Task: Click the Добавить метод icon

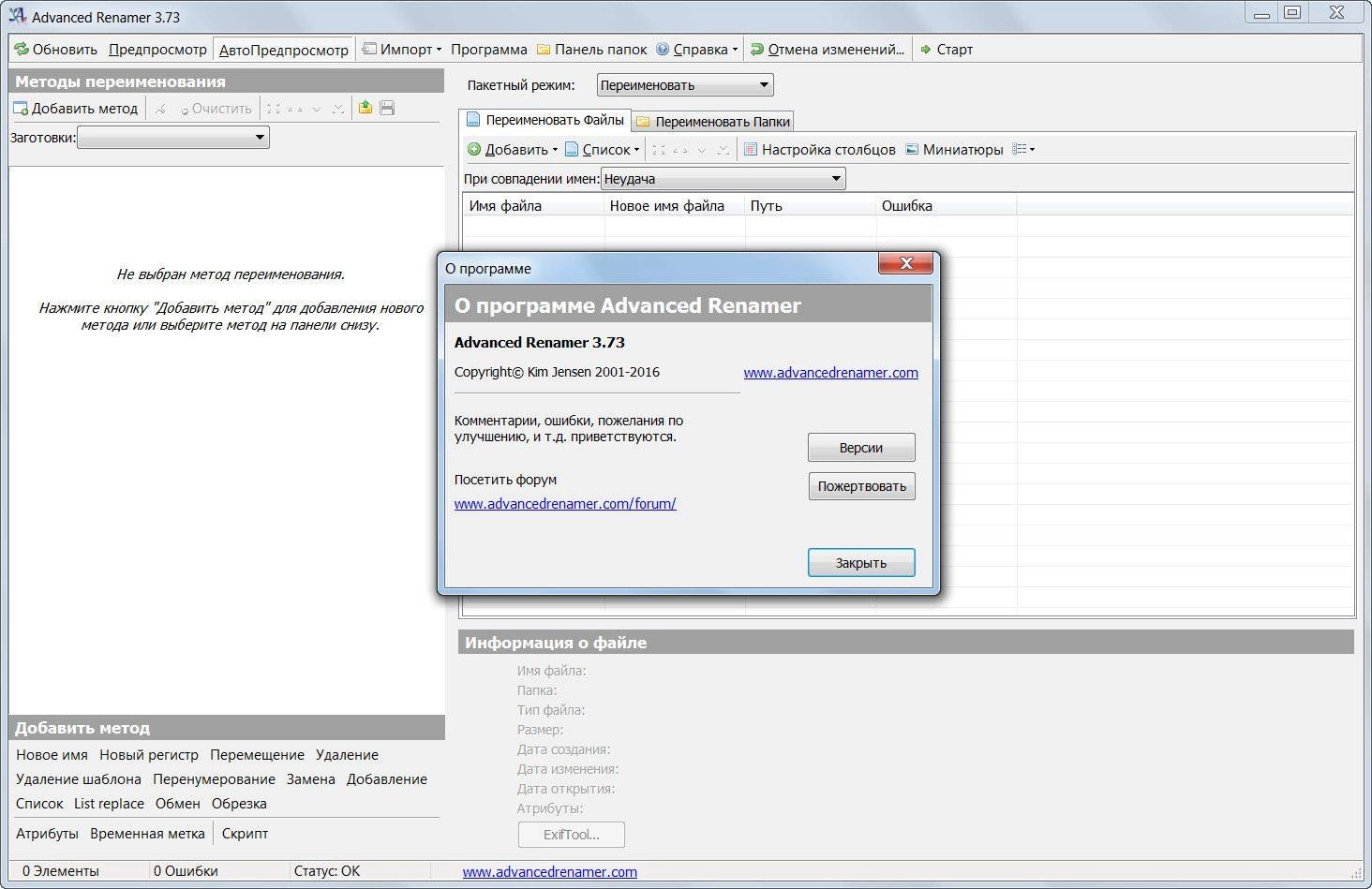Action: pos(21,109)
